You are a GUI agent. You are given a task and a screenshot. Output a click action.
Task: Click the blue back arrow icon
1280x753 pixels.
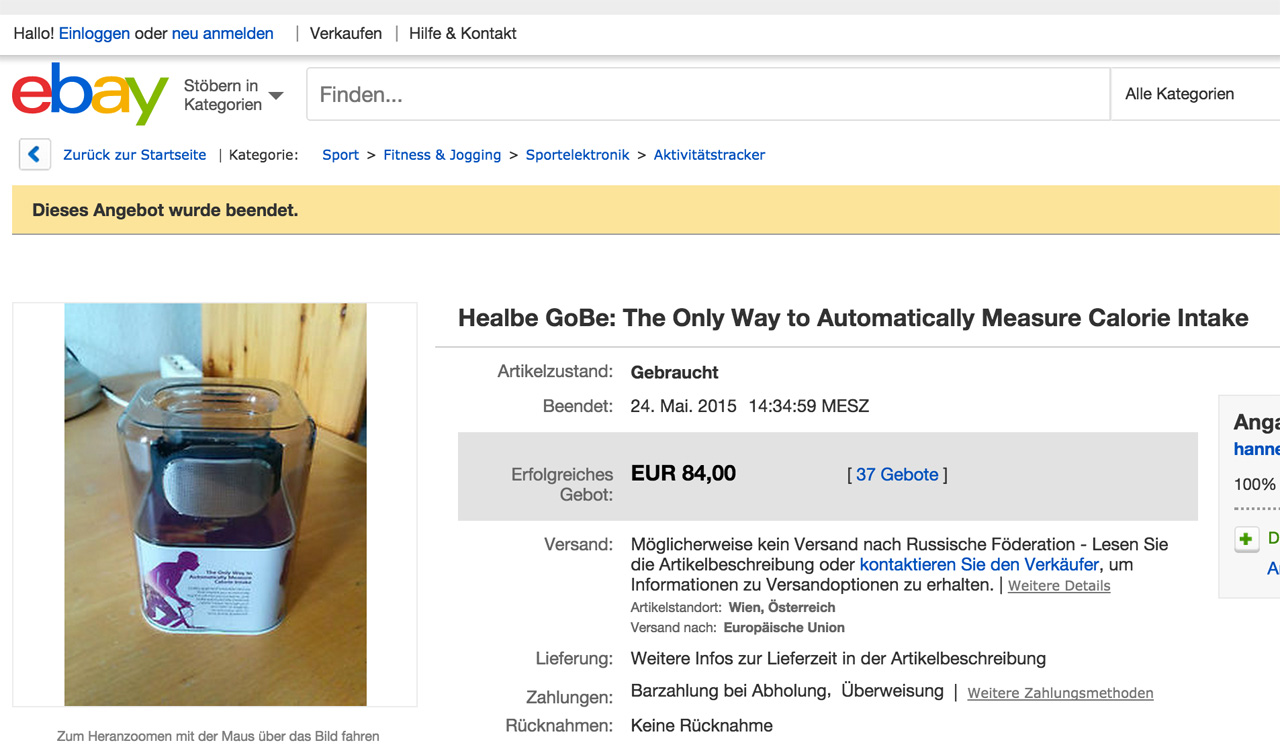[x=34, y=154]
